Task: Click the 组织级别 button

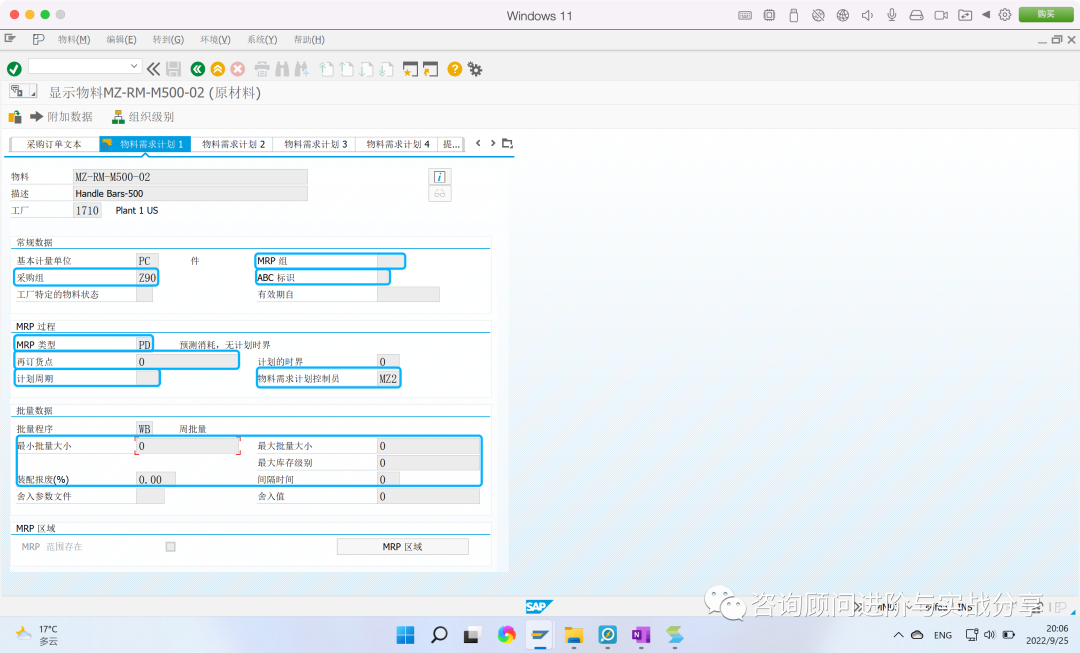Action: point(144,117)
